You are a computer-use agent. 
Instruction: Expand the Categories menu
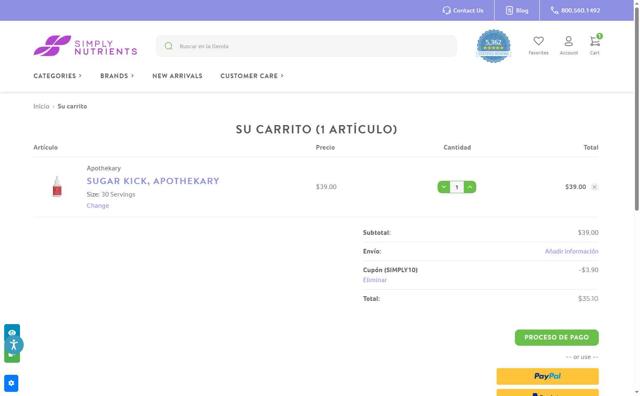pyautogui.click(x=58, y=76)
